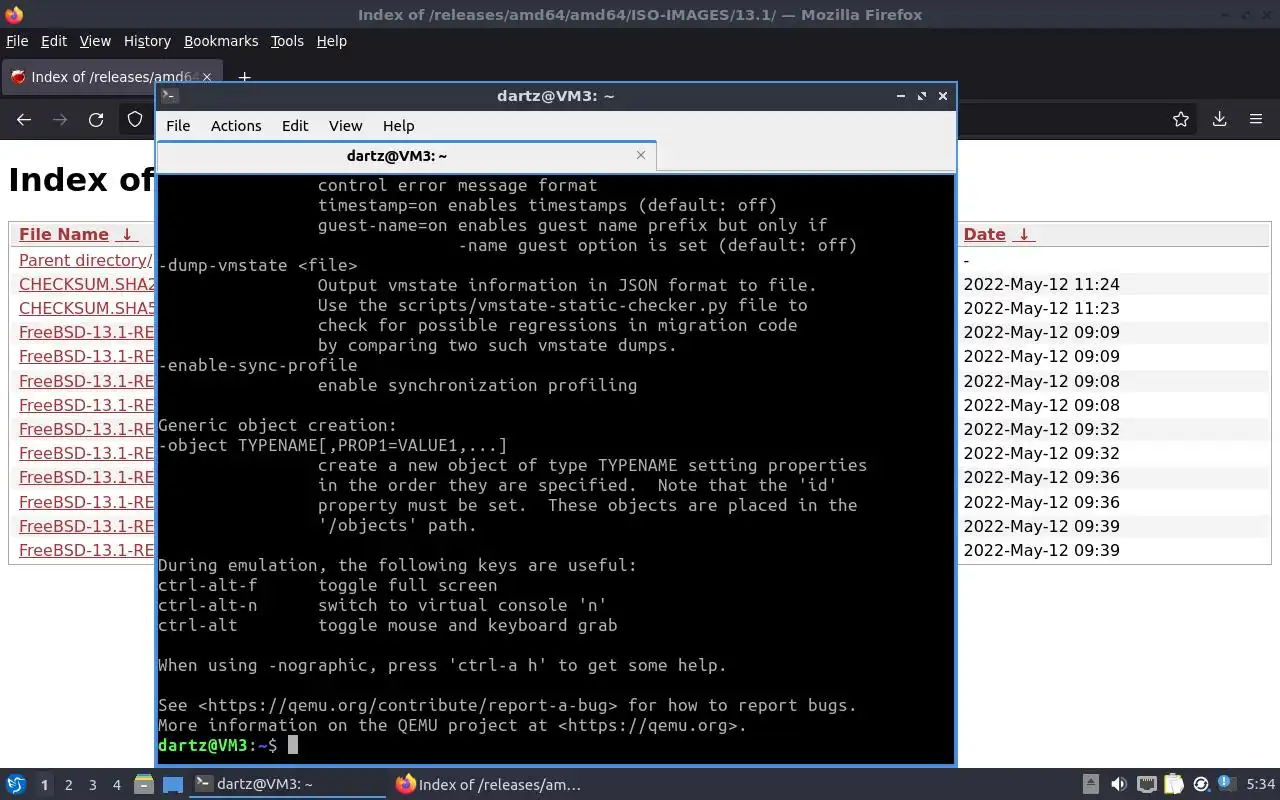This screenshot has height=800, width=1280.
Task: Switch to workspace 3
Action: pyautogui.click(x=92, y=785)
